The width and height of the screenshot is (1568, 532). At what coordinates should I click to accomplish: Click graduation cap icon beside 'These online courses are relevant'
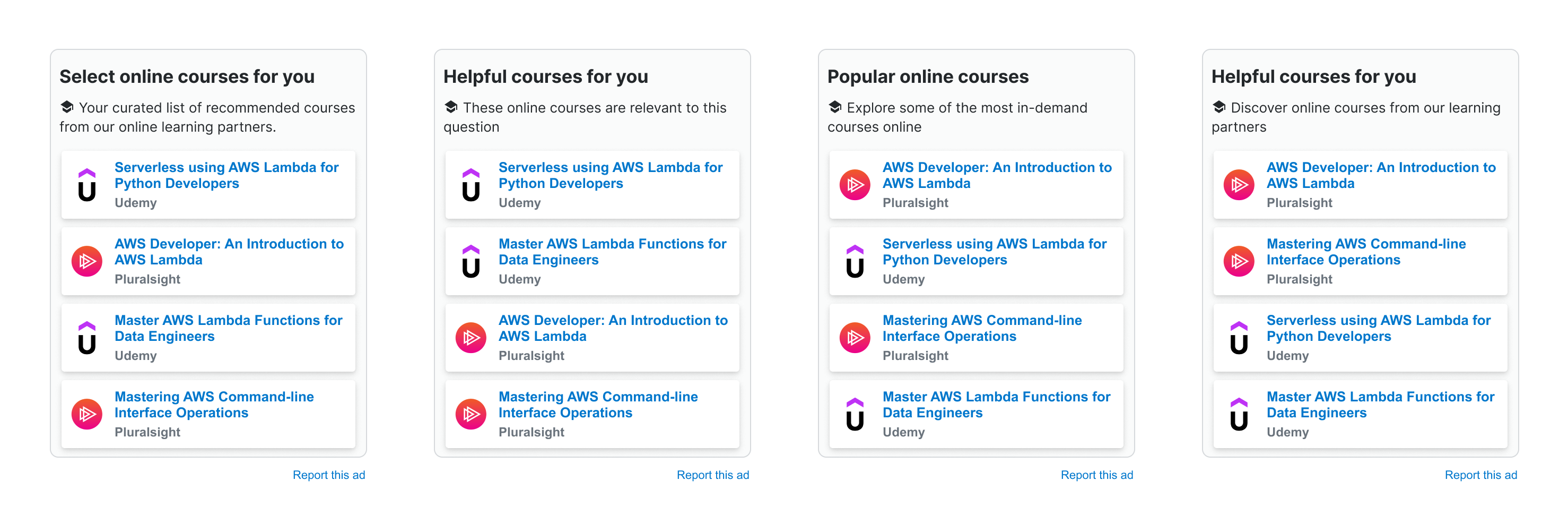[451, 107]
